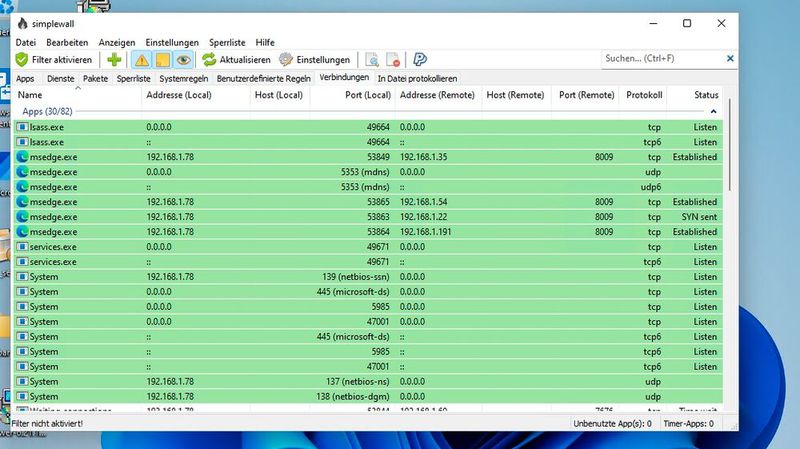The height and width of the screenshot is (449, 800).
Task: Sort by the Port (Remote) column header
Action: (587, 95)
